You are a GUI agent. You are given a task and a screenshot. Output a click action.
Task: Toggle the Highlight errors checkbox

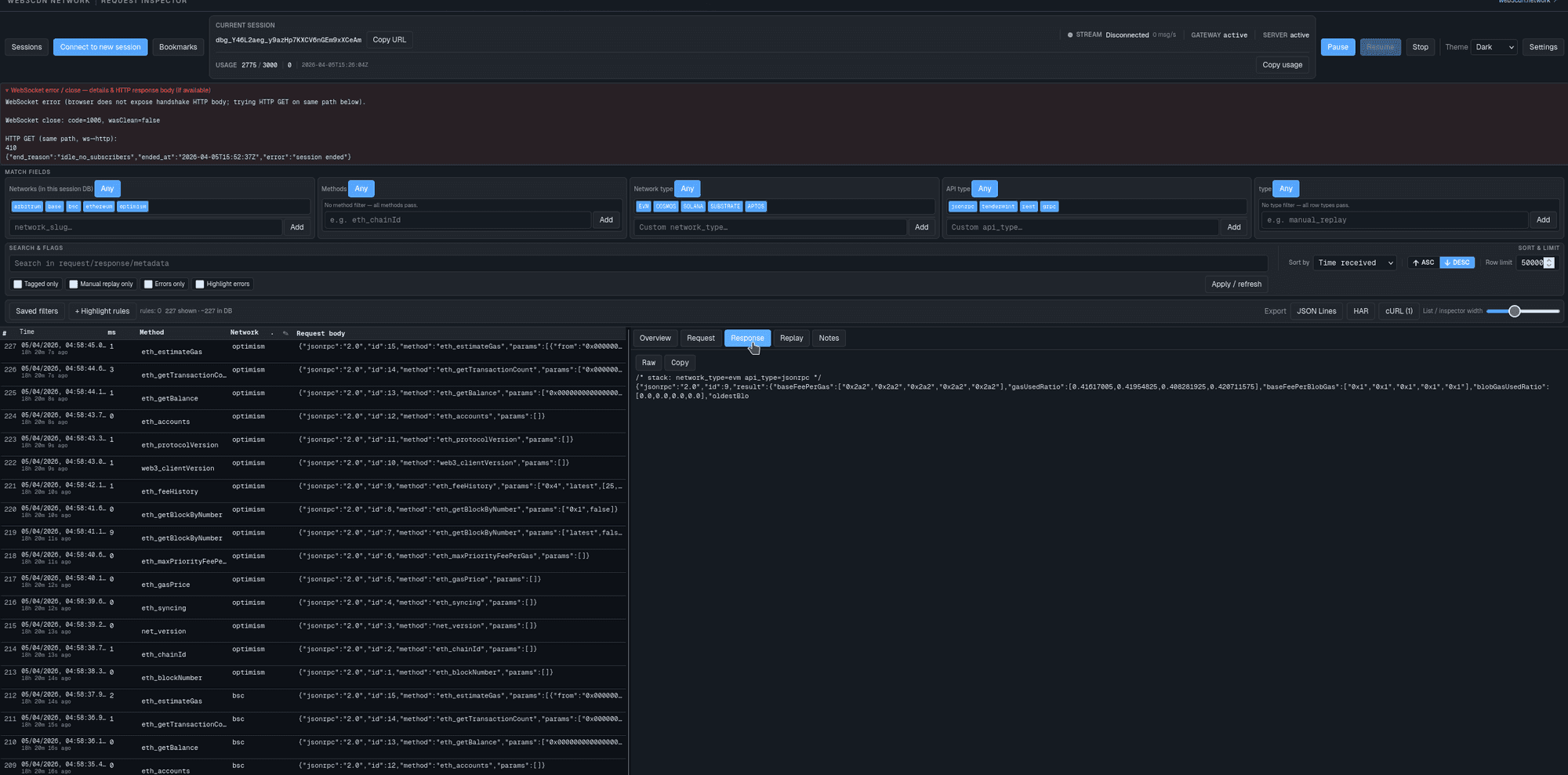pyautogui.click(x=200, y=284)
